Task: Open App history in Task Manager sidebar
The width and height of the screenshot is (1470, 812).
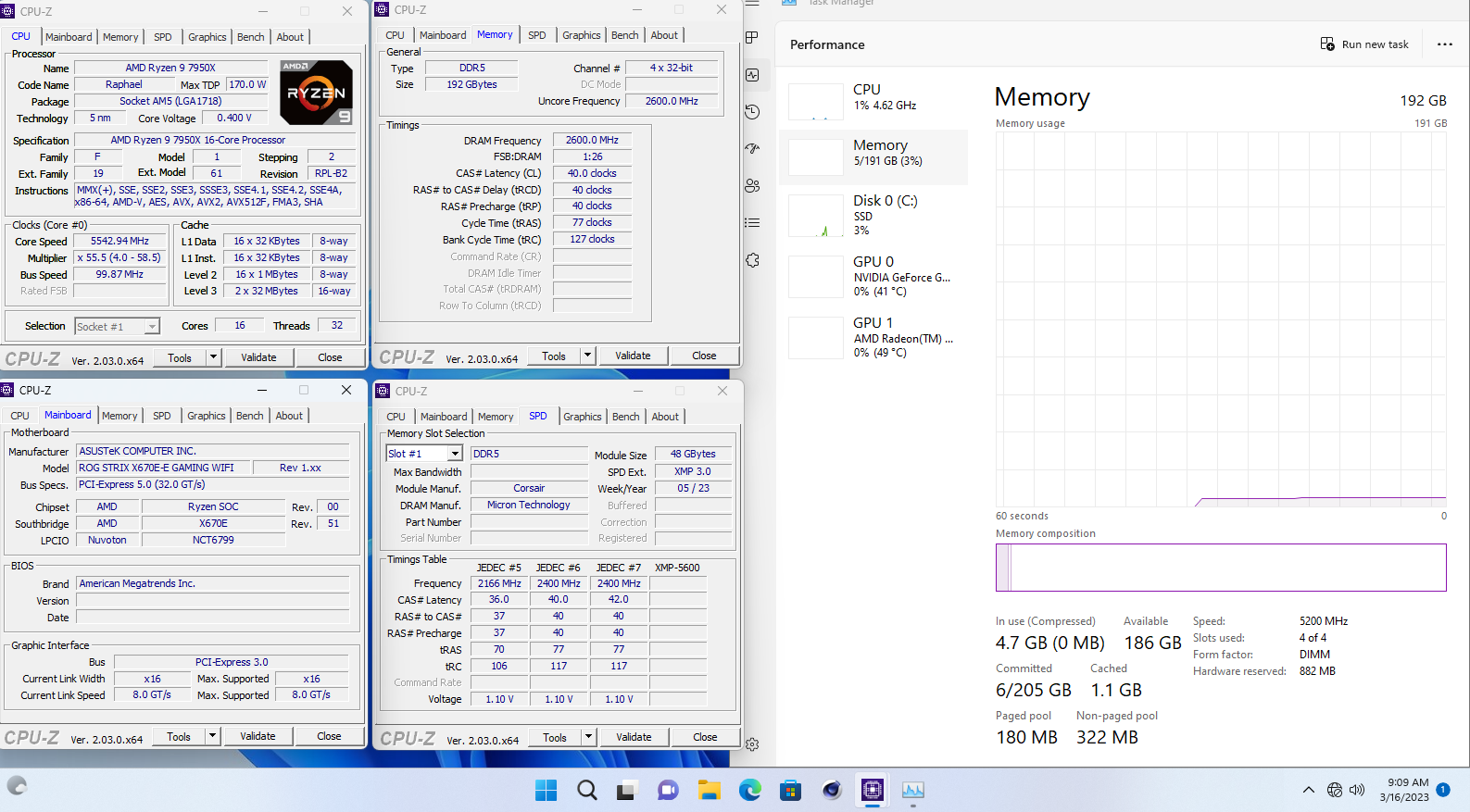Action: [x=752, y=111]
